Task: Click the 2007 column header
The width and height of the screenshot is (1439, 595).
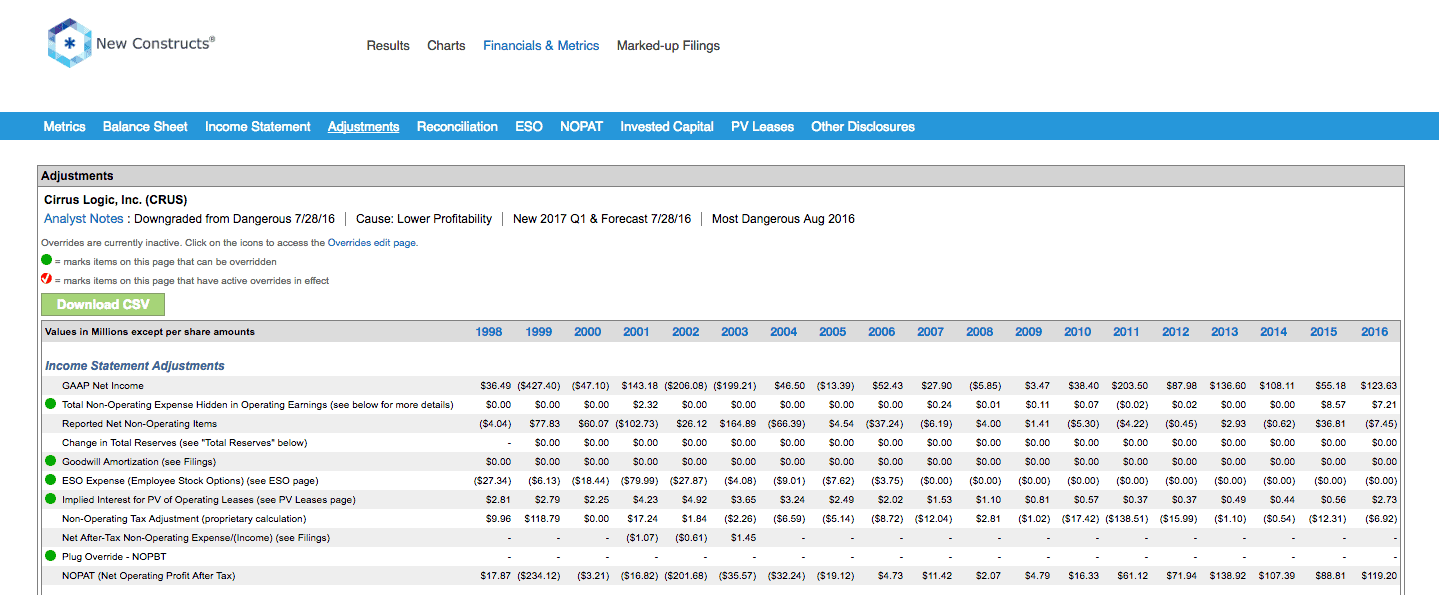Action: tap(930, 332)
